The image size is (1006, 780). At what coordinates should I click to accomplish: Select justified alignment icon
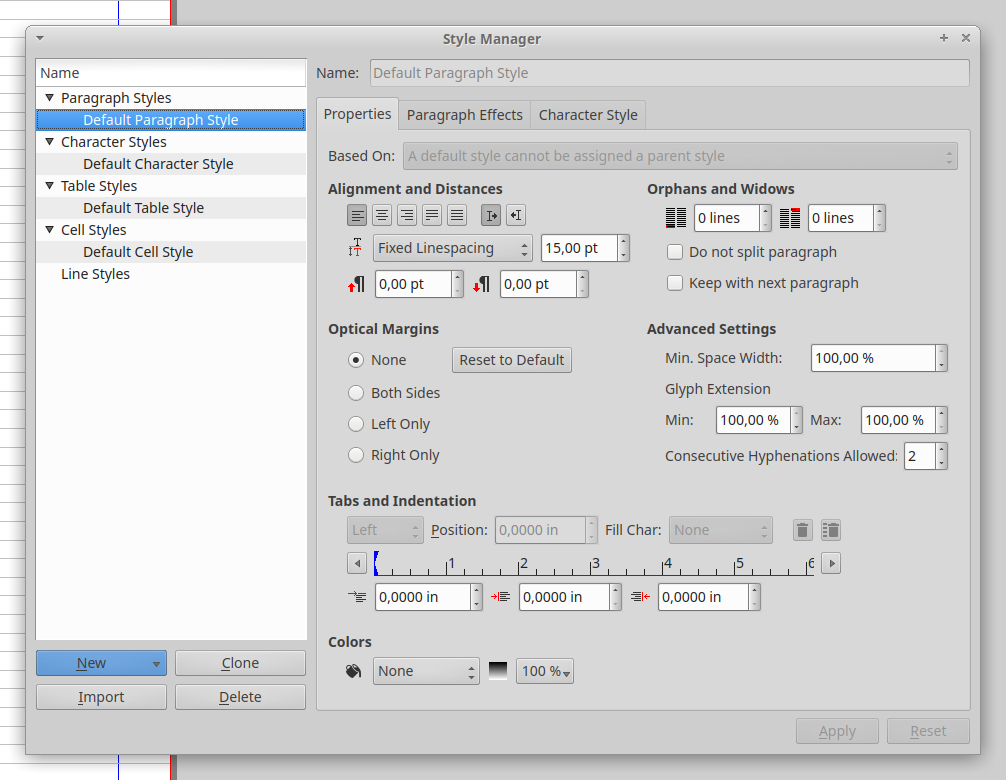pos(432,215)
